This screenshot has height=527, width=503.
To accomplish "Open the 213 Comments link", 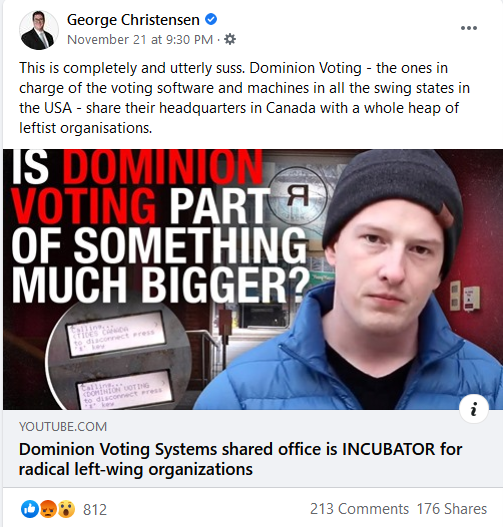I will click(359, 509).
